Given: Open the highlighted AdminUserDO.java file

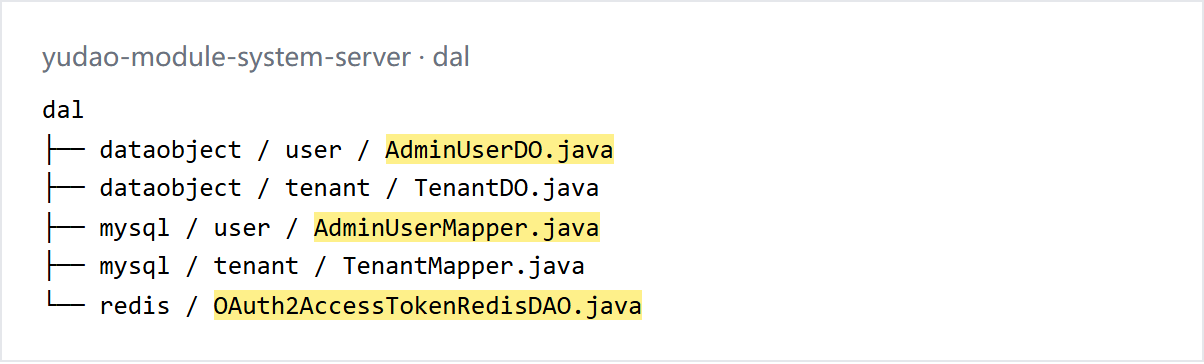Looking at the screenshot, I should pos(499,150).
